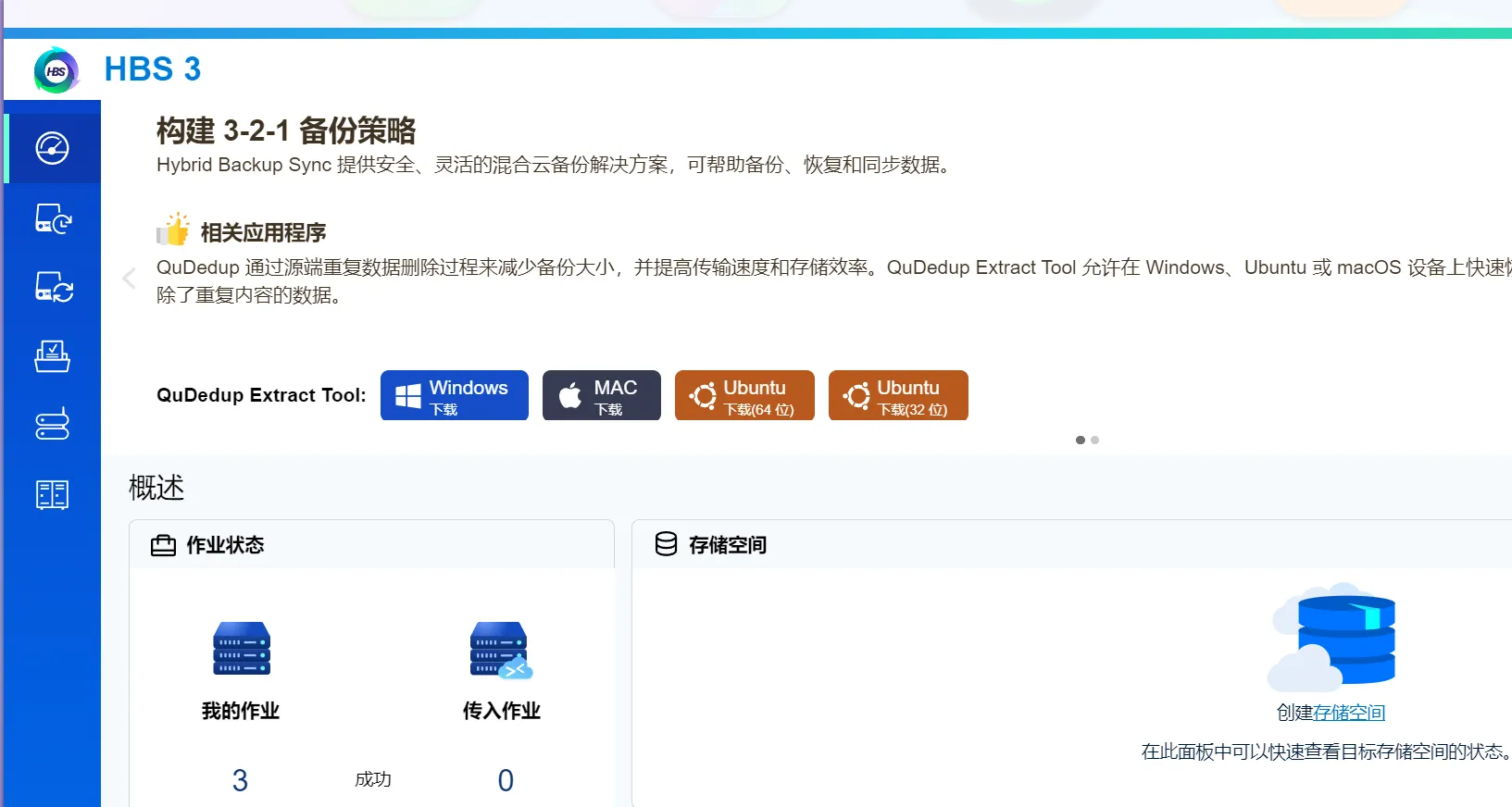The width and height of the screenshot is (1512, 807).
Task: Click the Incoming Jobs count 0
Action: pos(506,780)
